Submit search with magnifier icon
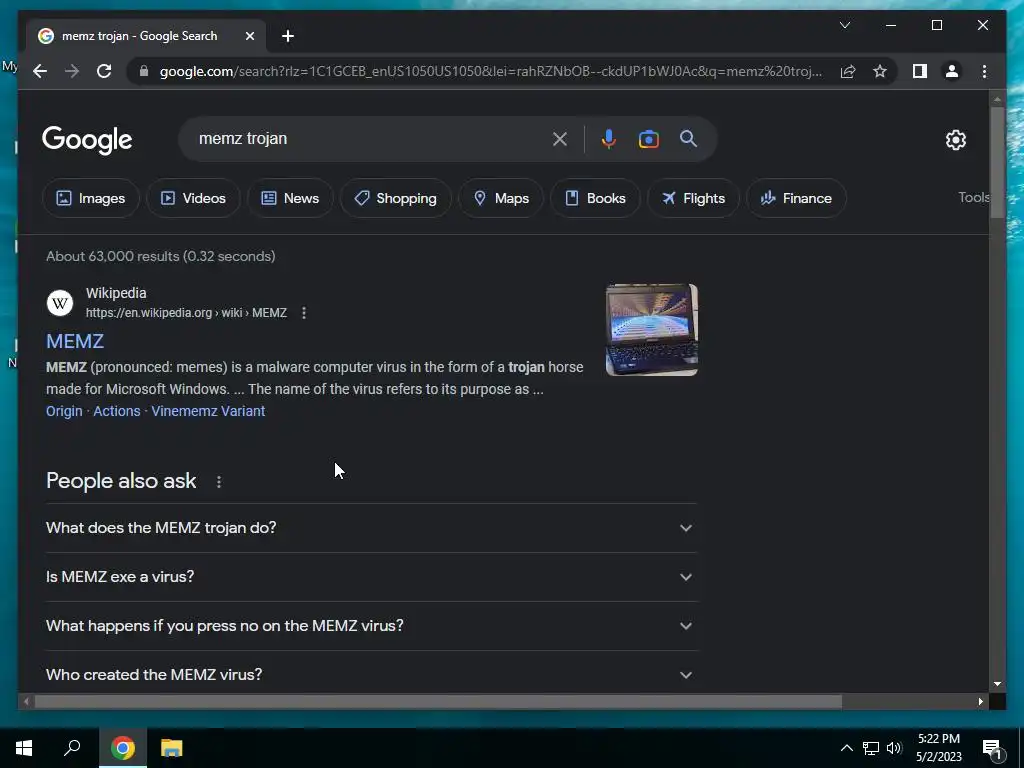Image resolution: width=1024 pixels, height=768 pixels. [688, 138]
